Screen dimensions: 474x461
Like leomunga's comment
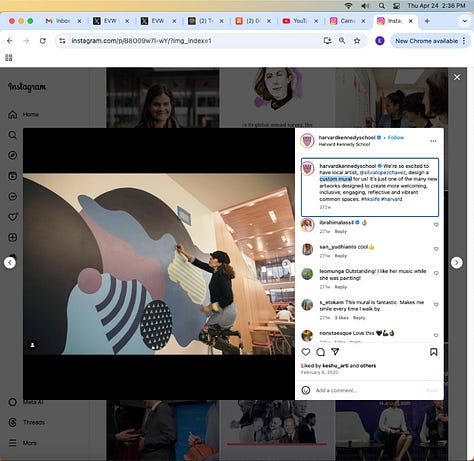point(436,273)
